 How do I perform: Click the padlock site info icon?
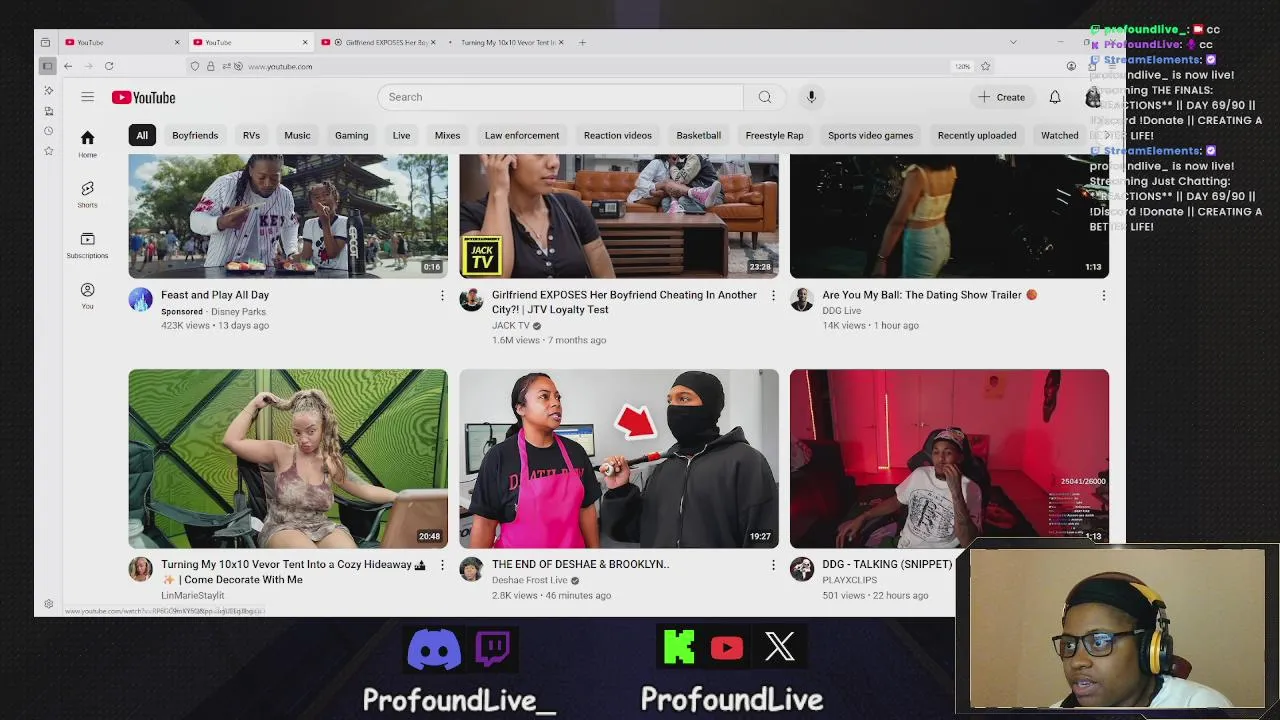pos(210,66)
